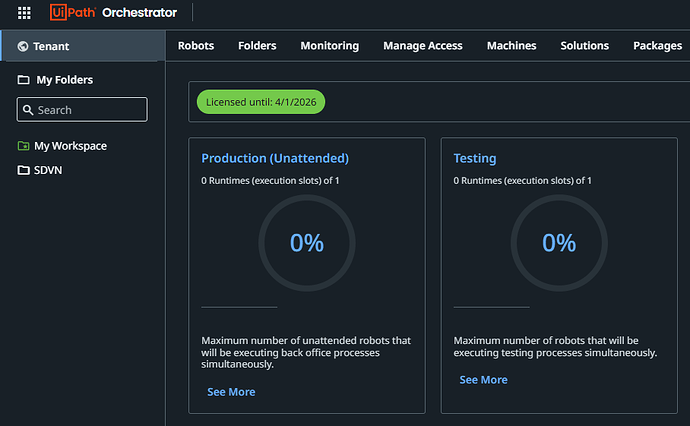690x426 pixels.
Task: Switch to the Folders tab
Action: 257,46
